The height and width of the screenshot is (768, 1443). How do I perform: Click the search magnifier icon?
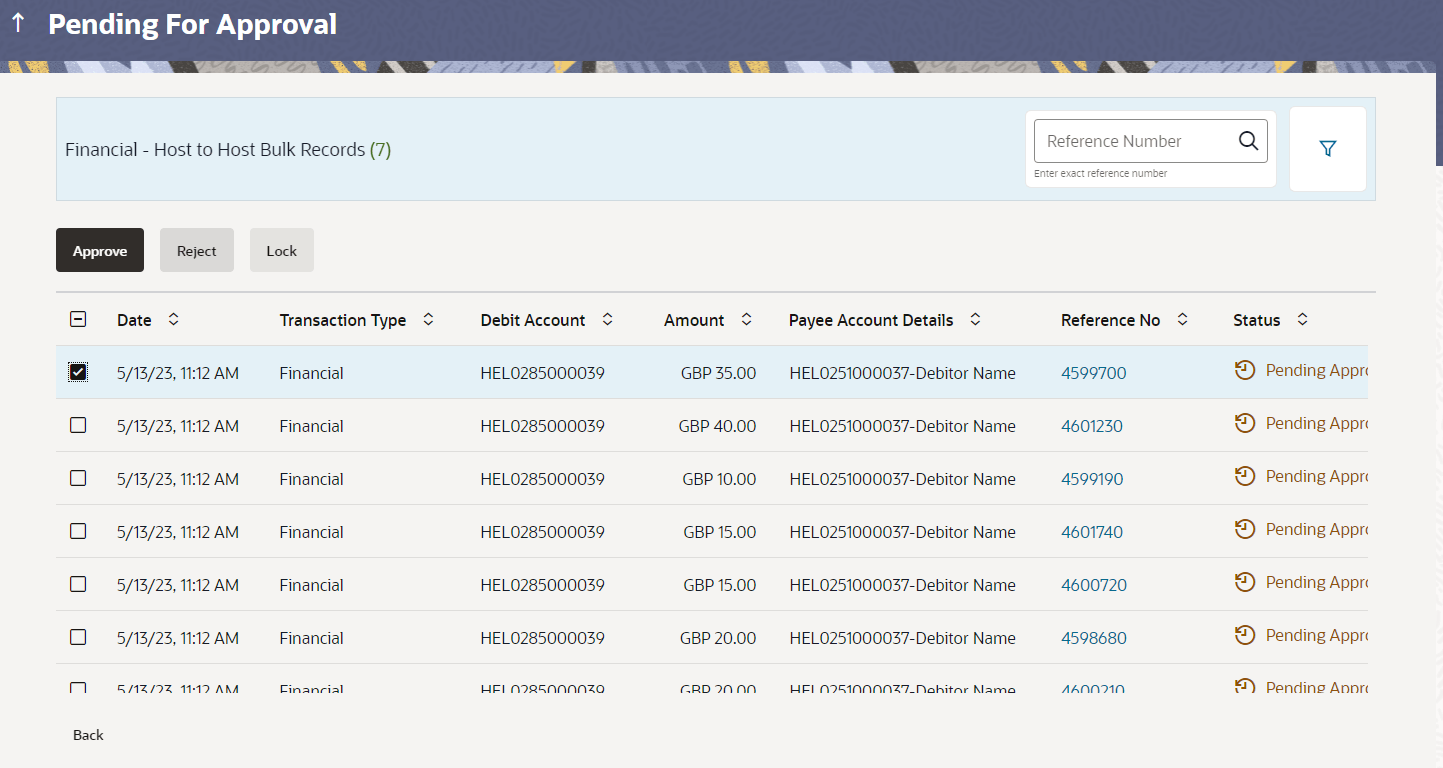point(1248,141)
